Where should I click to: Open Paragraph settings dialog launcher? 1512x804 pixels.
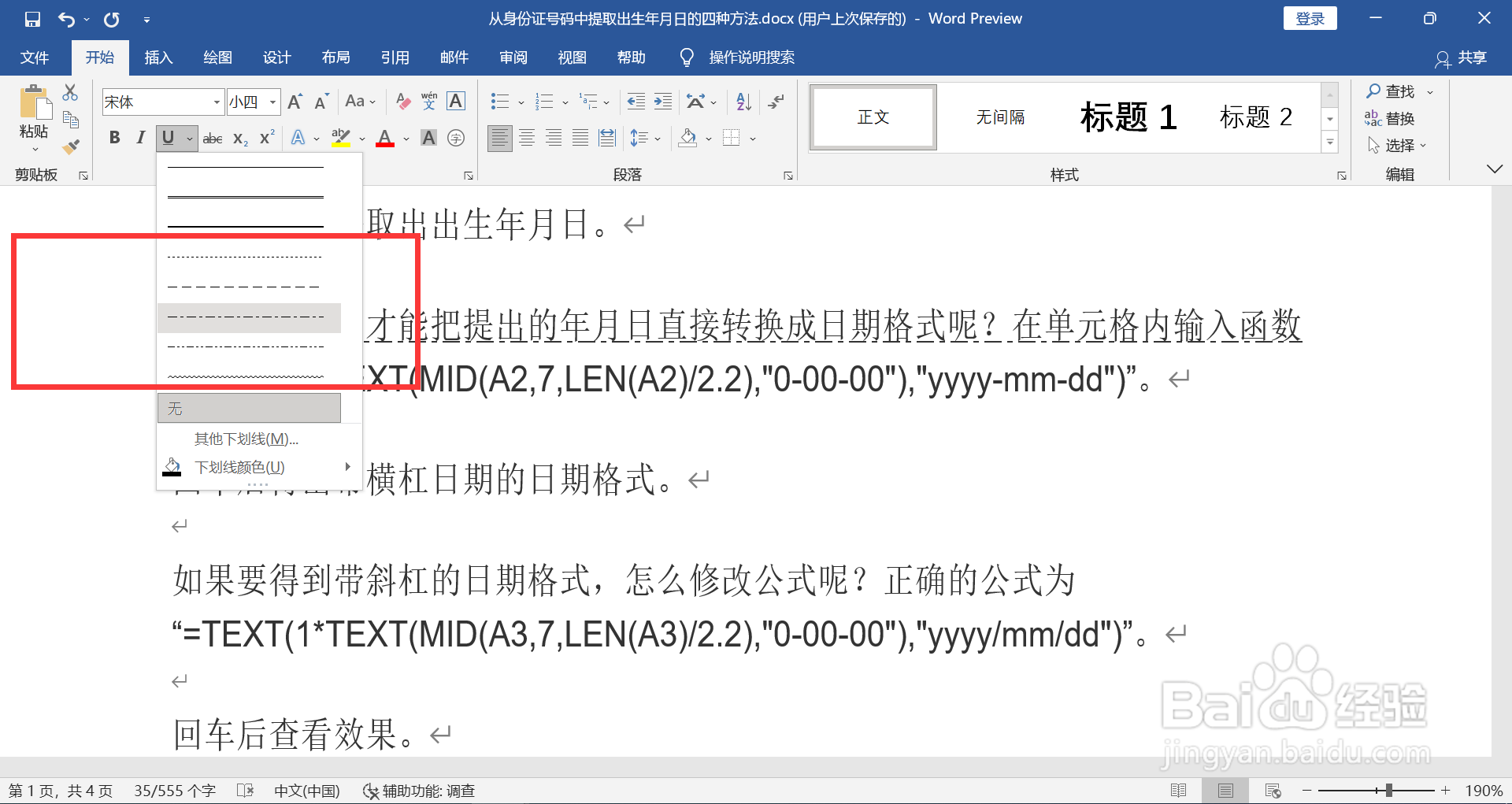[x=787, y=175]
